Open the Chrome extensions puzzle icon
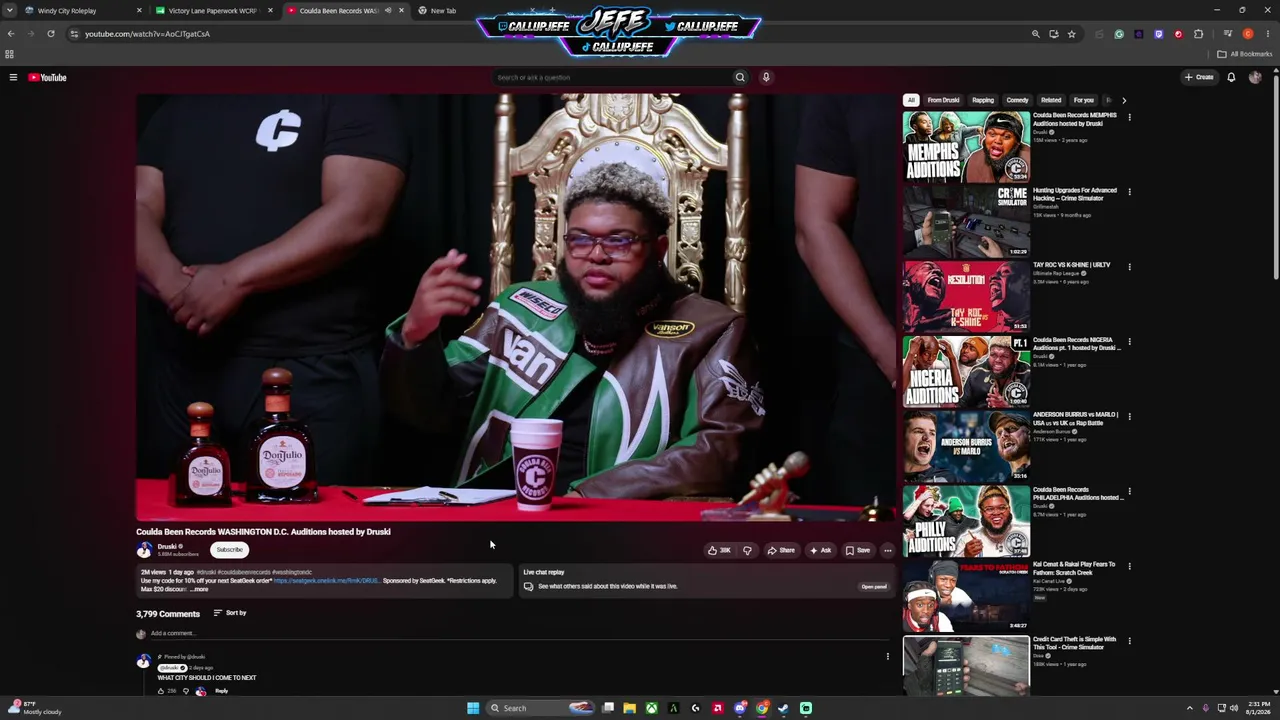This screenshot has height=720, width=1280. [1198, 34]
